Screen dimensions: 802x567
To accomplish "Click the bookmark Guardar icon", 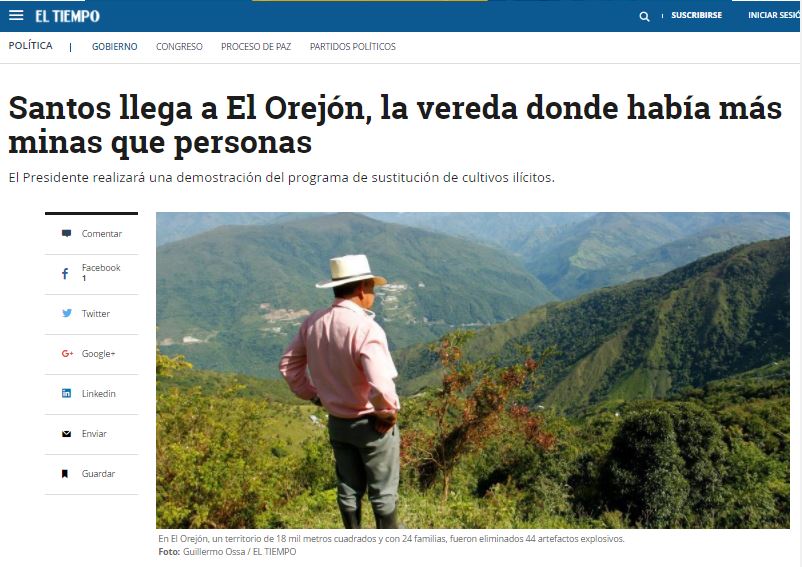I will coord(65,473).
